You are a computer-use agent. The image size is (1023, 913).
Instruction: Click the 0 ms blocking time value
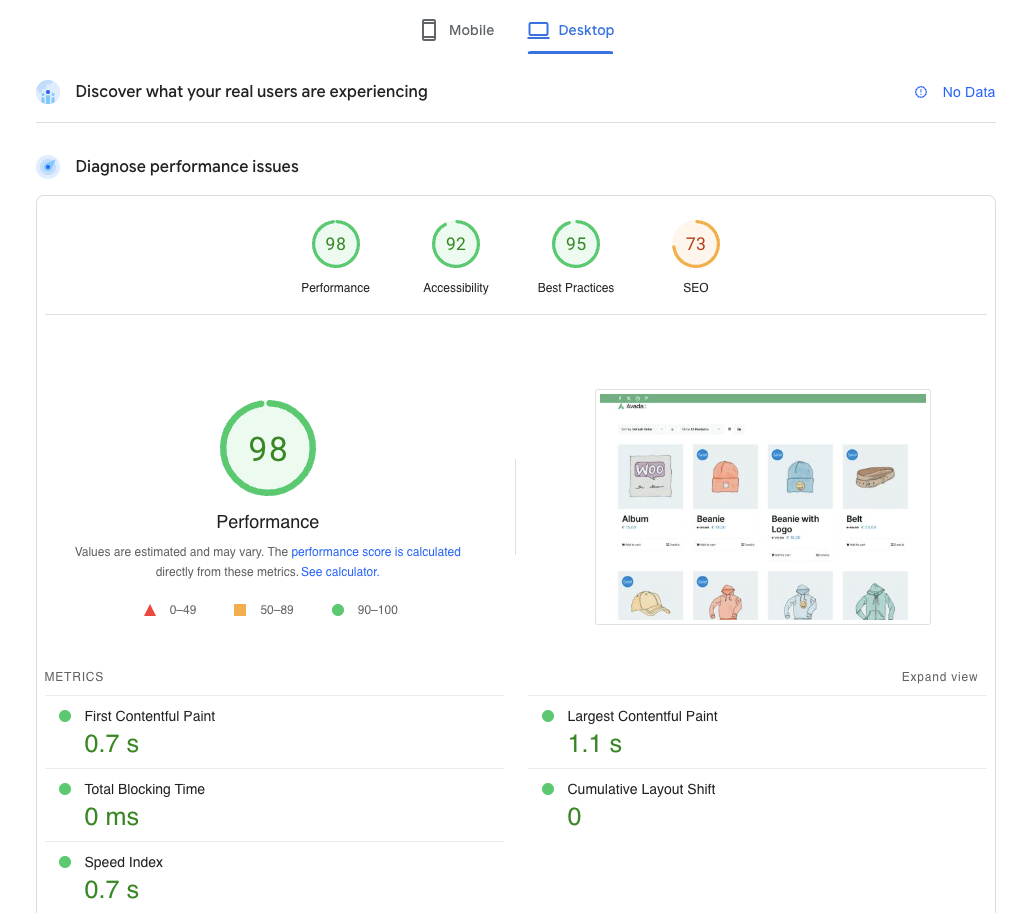click(112, 817)
